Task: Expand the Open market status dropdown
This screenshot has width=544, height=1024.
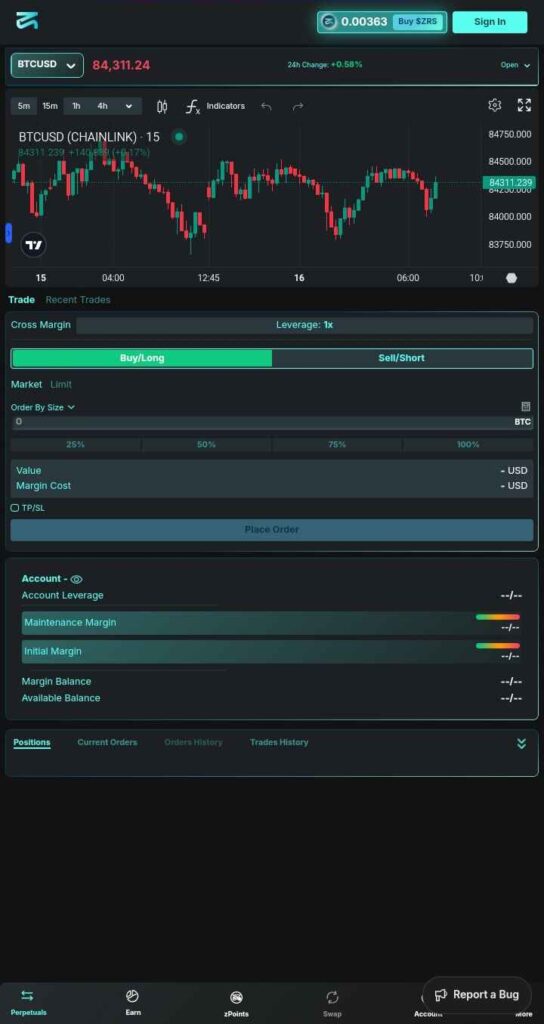Action: coord(515,65)
